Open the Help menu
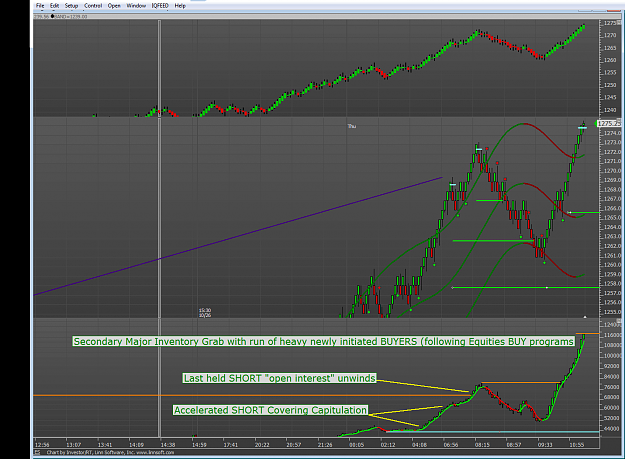Viewport: 625px width, 459px height. (x=180, y=6)
